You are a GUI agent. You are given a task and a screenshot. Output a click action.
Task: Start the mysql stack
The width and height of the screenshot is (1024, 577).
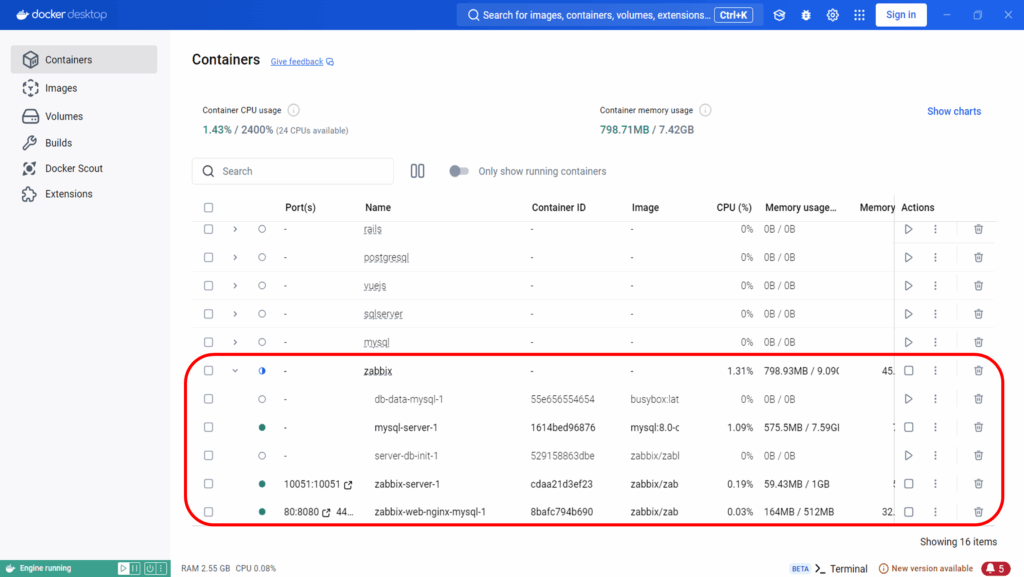(908, 342)
